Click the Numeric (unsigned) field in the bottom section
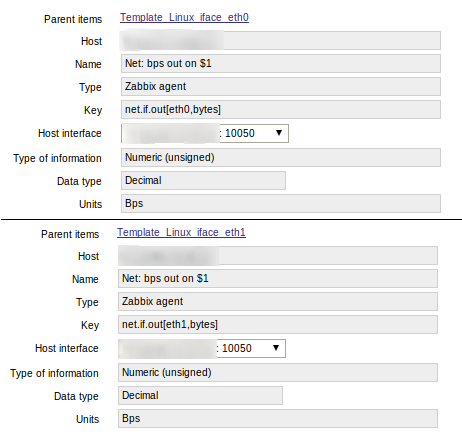This screenshot has width=462, height=438. click(278, 373)
